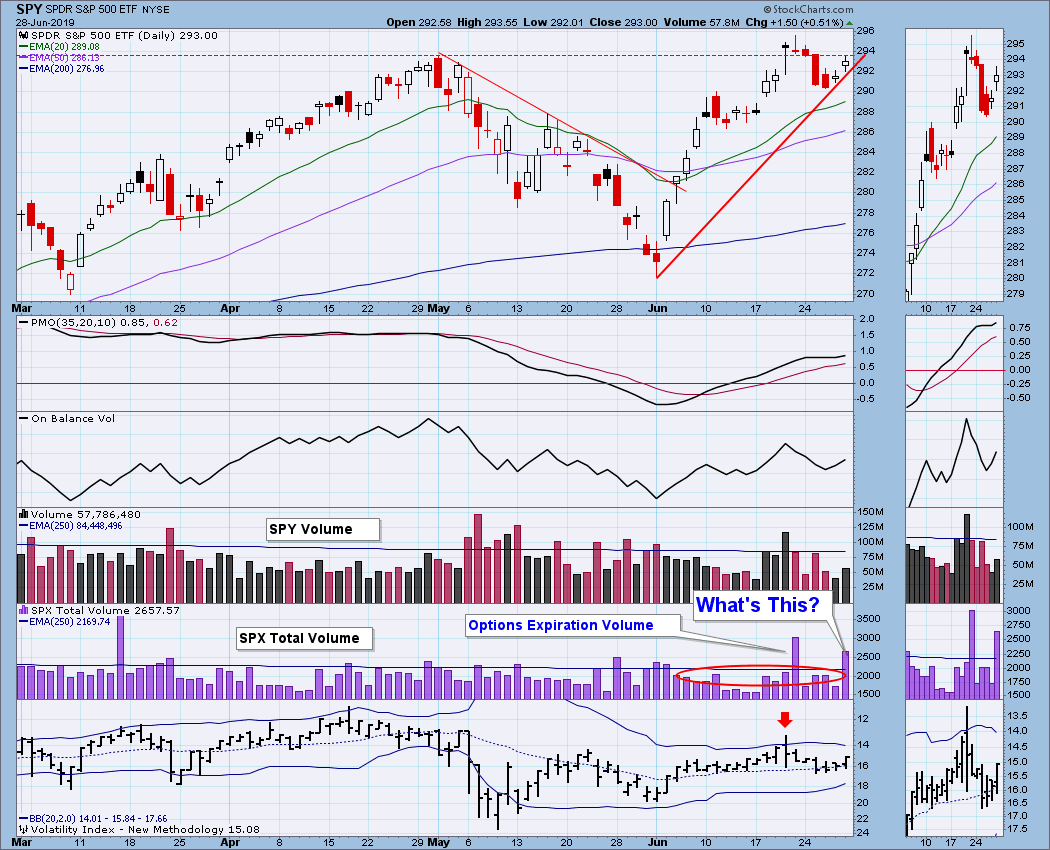Image resolution: width=1050 pixels, height=850 pixels.
Task: Click the blue line marker beside EMA(250) 2169.74
Action: click(24, 622)
